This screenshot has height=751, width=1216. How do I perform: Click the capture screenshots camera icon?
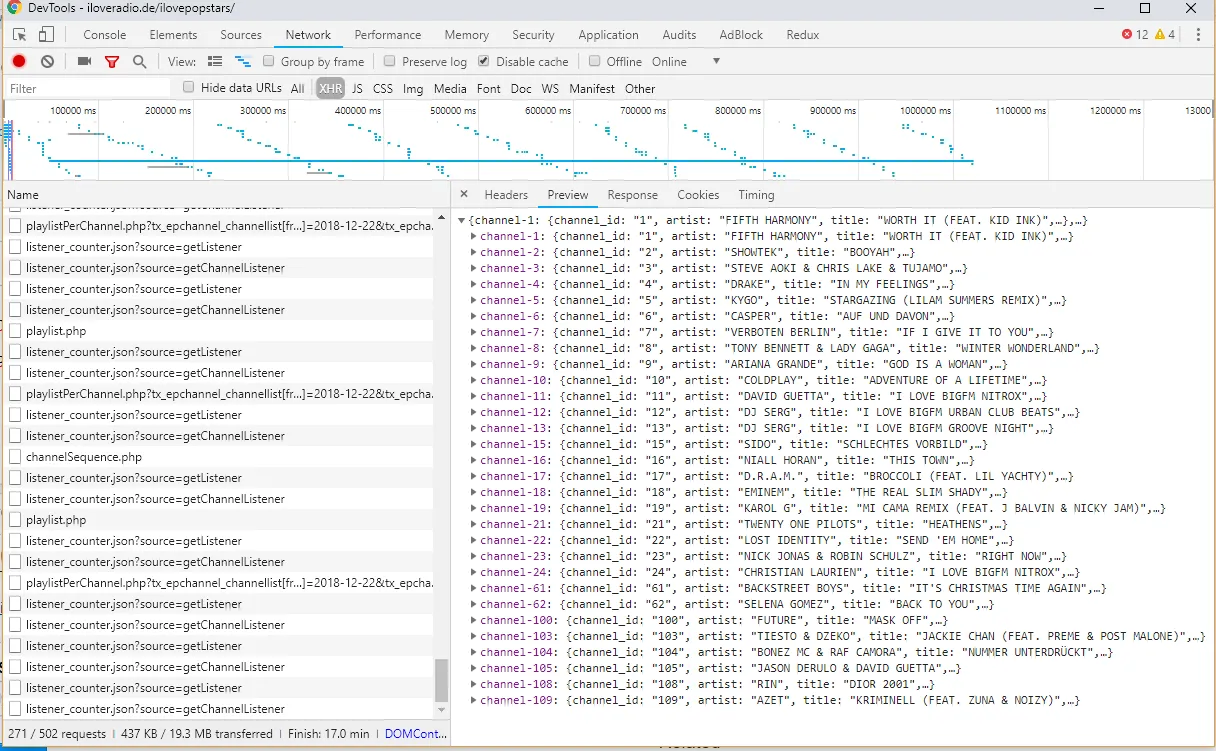point(84,62)
